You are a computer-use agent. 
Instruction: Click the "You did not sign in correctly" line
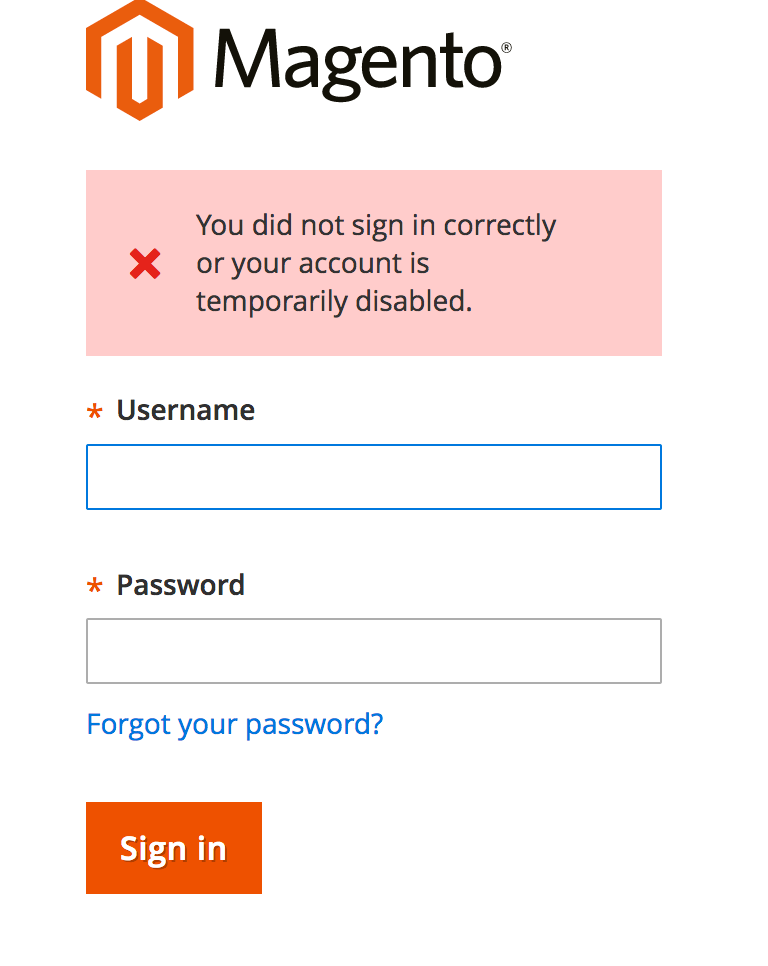click(x=375, y=226)
